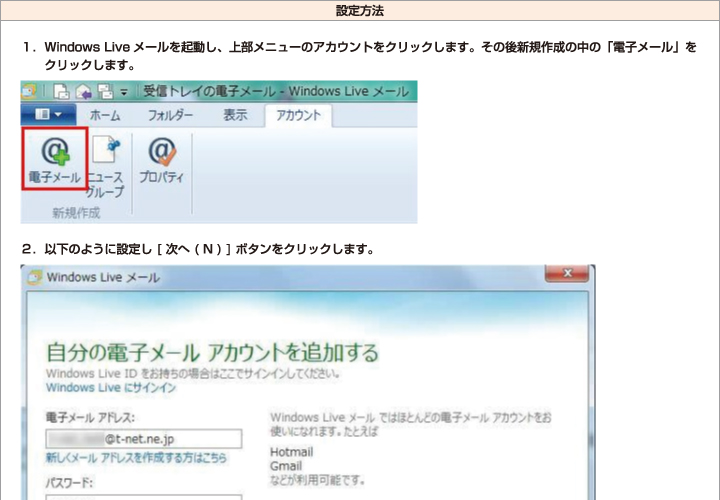Click the Gmail text

tap(286, 466)
